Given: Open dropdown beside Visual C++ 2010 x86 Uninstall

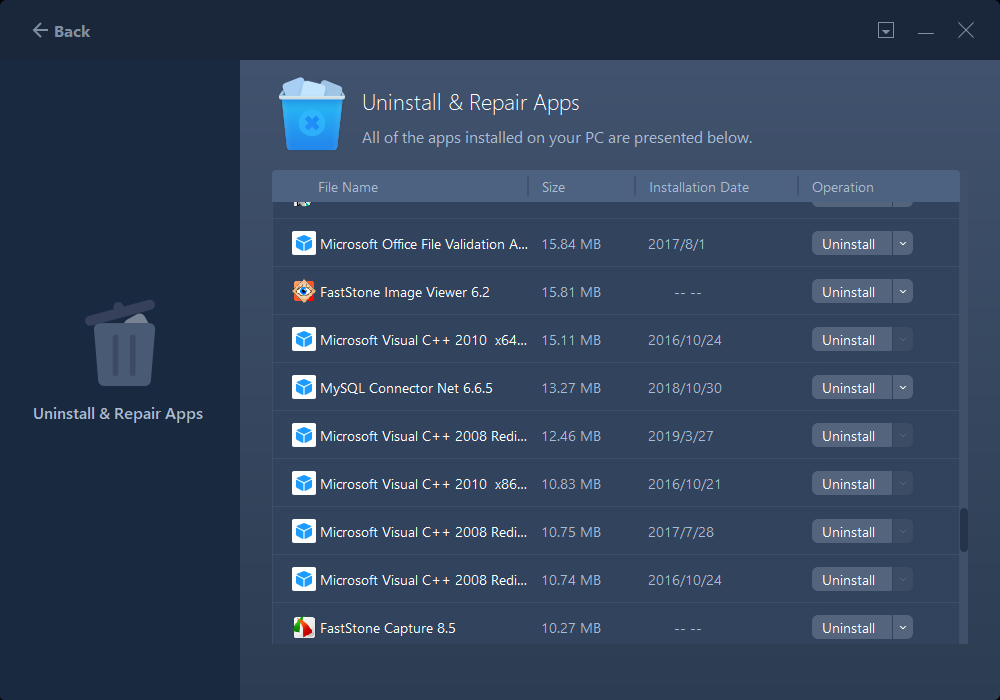Looking at the screenshot, I should click(x=902, y=484).
